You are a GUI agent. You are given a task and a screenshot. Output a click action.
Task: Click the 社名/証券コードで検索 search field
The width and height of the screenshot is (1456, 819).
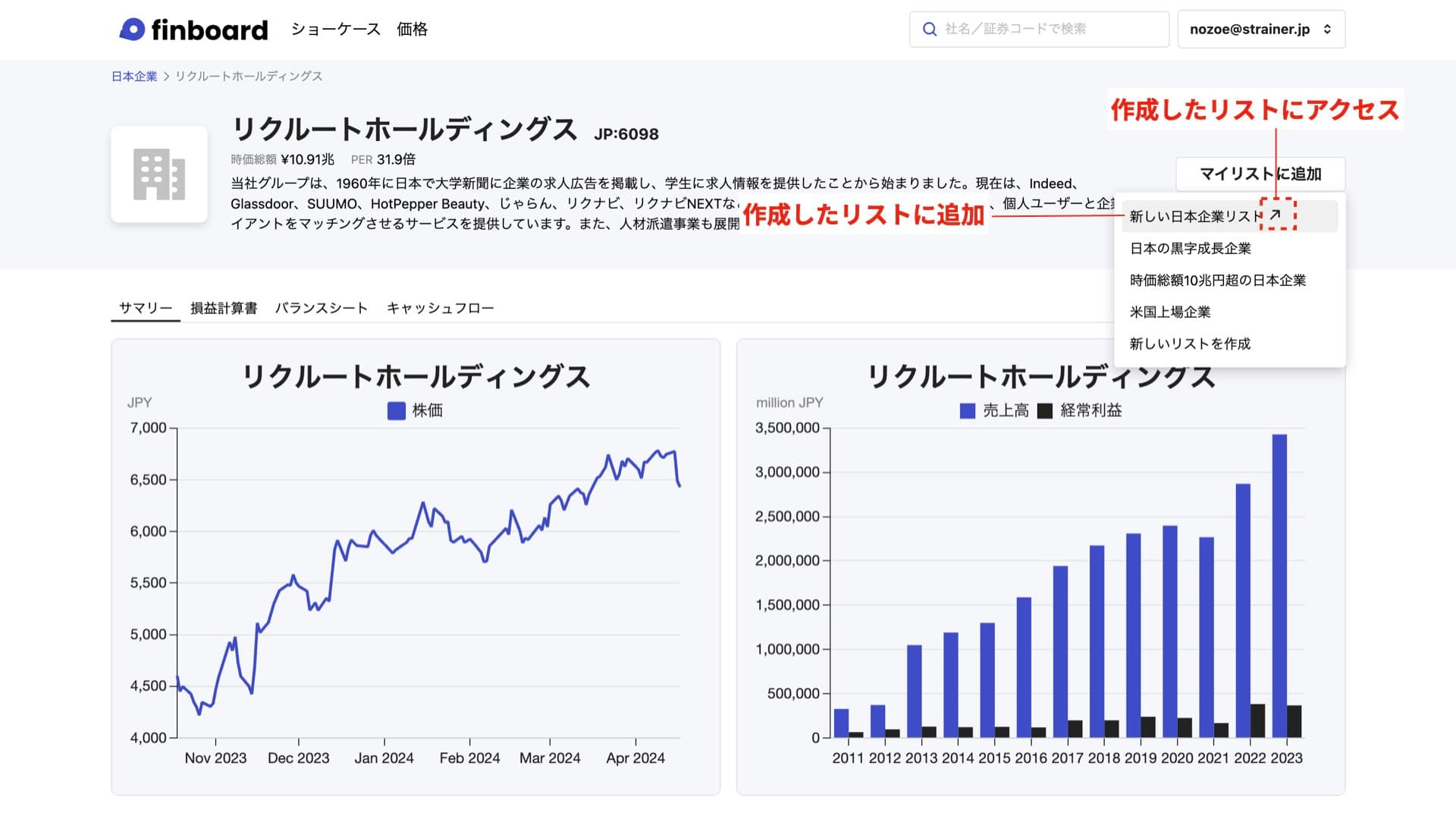tap(1039, 30)
